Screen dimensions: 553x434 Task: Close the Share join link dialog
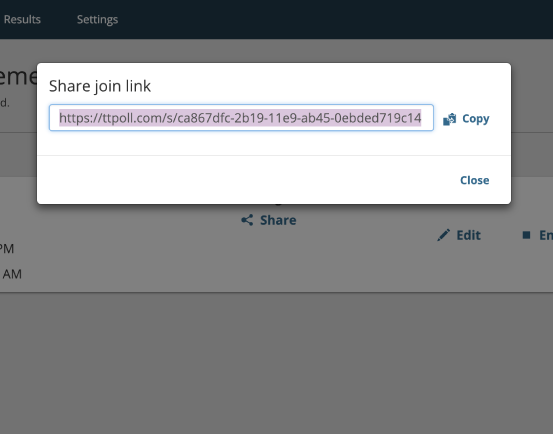click(474, 180)
